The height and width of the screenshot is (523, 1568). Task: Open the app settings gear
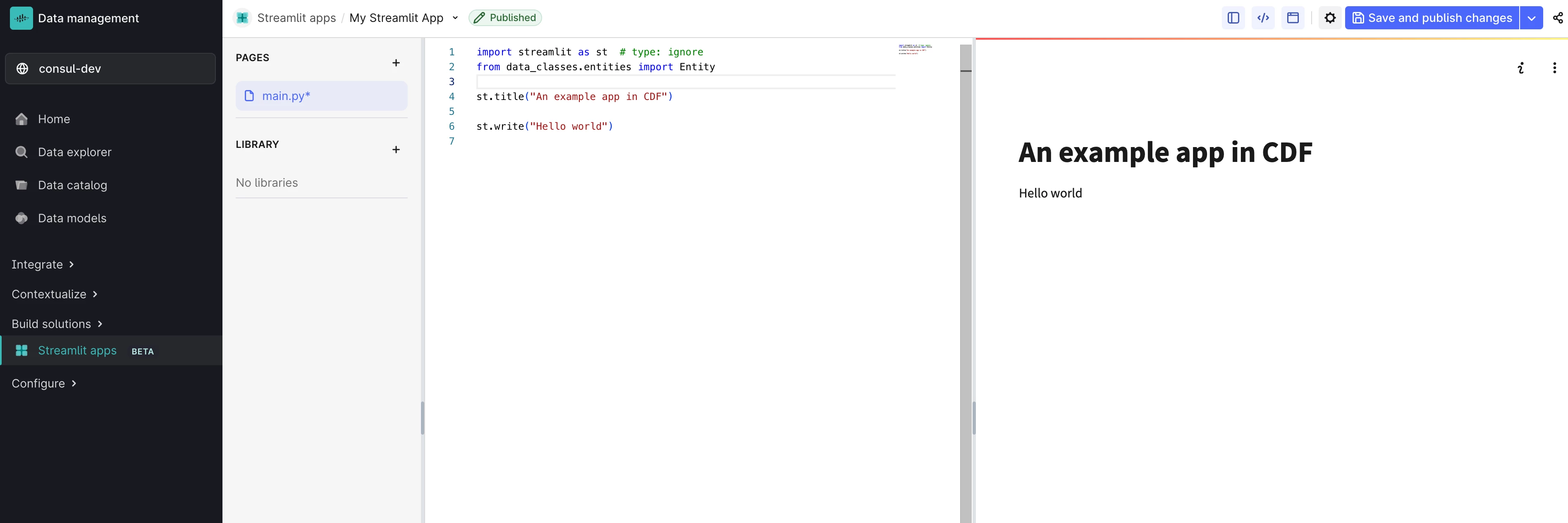[1330, 18]
